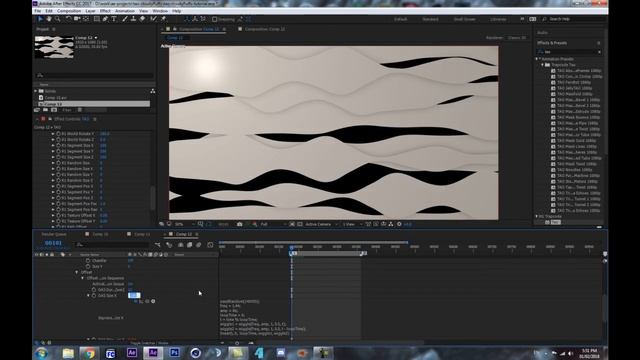Select the Default workspace
Image resolution: width=640 pixels, height=360 pixels.
(x=400, y=19)
